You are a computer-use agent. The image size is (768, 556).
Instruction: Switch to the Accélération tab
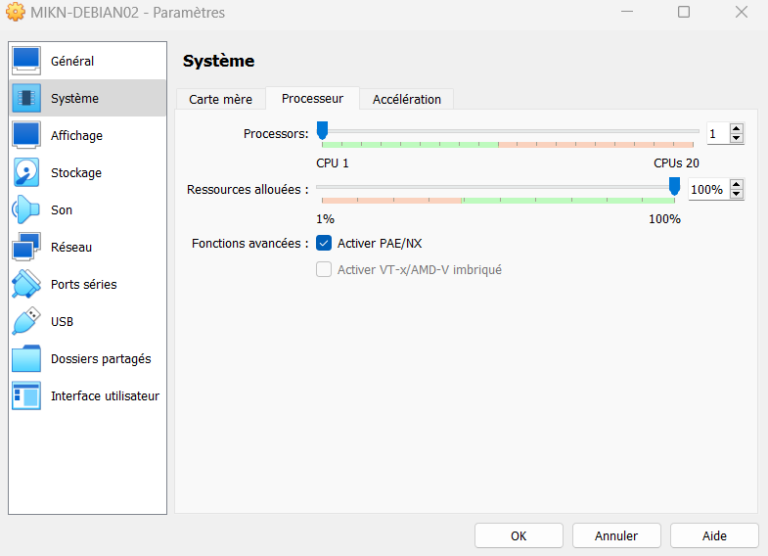click(407, 99)
